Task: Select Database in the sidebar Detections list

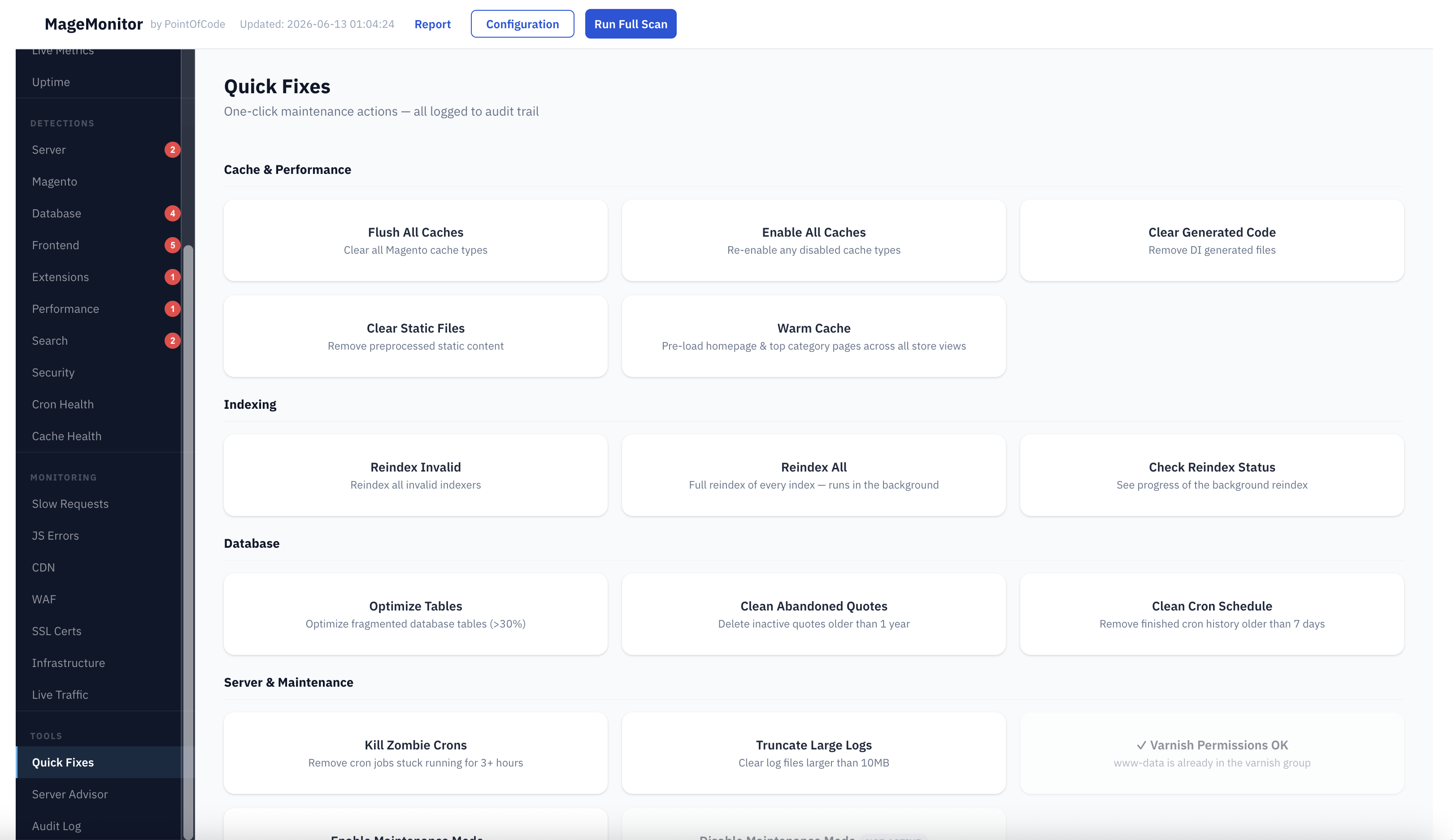Action: pyautogui.click(x=98, y=213)
